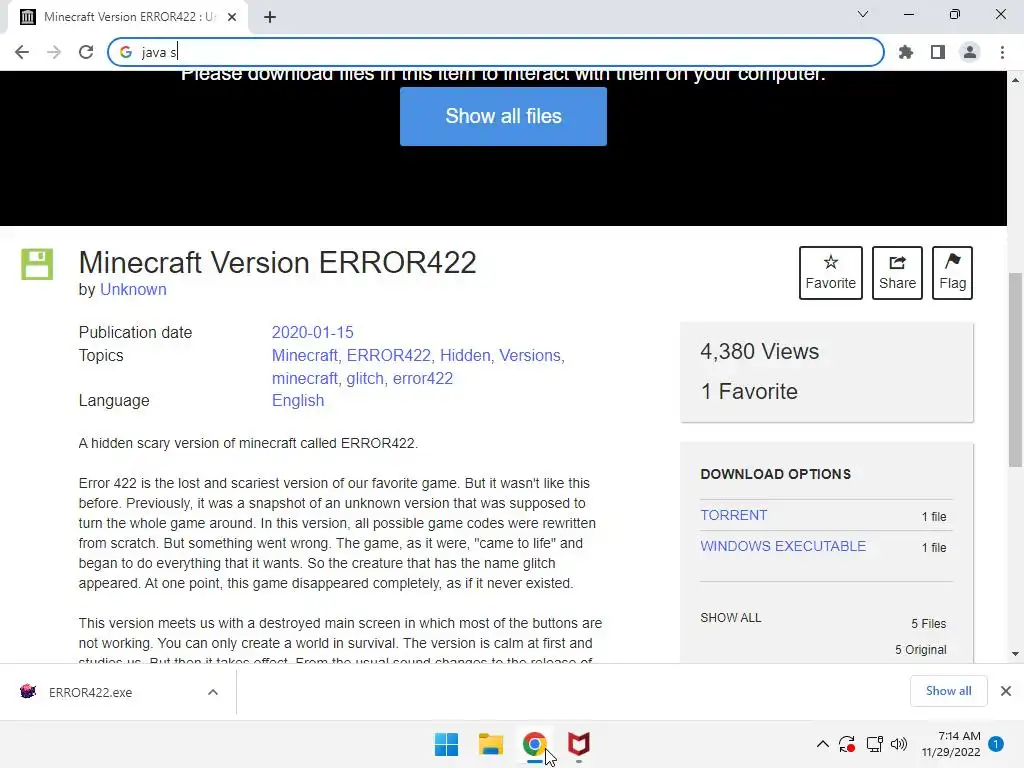Click the DOWNLOAD OPTIONS heading

coord(775,474)
